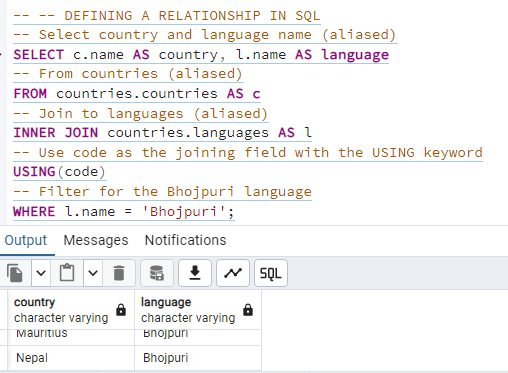Click the 'Select country and language name' comment

[x=205, y=35]
